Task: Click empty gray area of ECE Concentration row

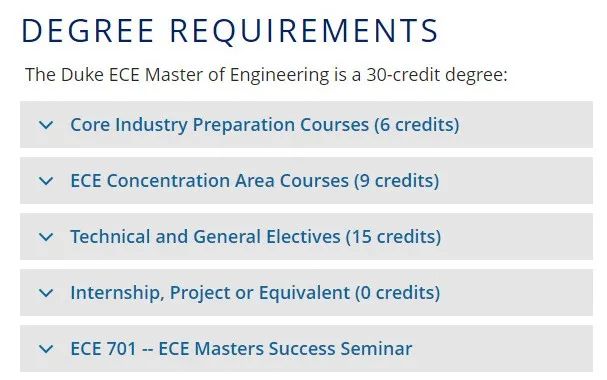Action: point(517,181)
